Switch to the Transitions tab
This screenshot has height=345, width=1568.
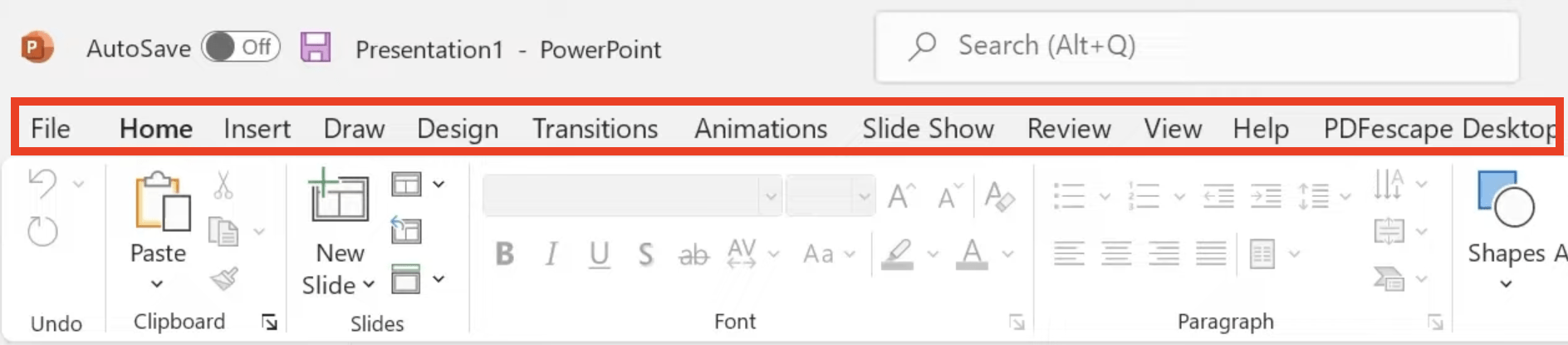click(595, 129)
